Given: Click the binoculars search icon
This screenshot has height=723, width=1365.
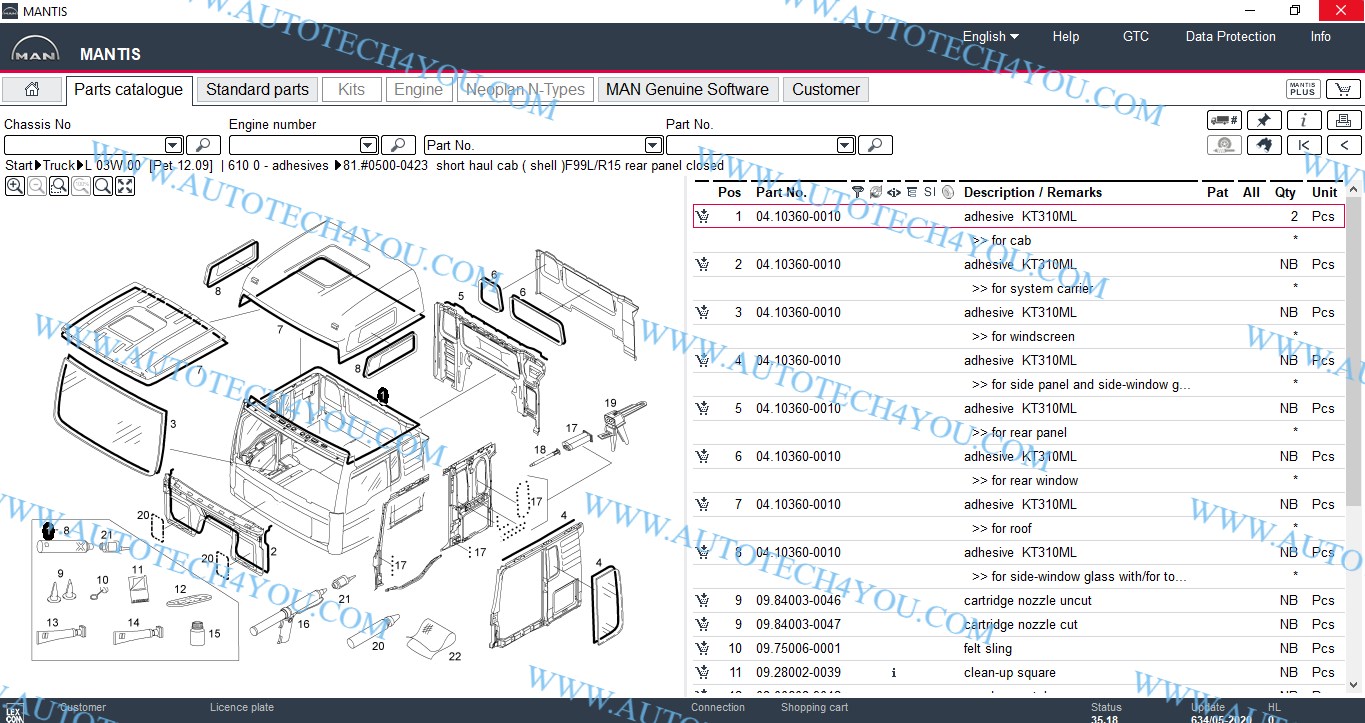Looking at the screenshot, I should coord(1264,145).
